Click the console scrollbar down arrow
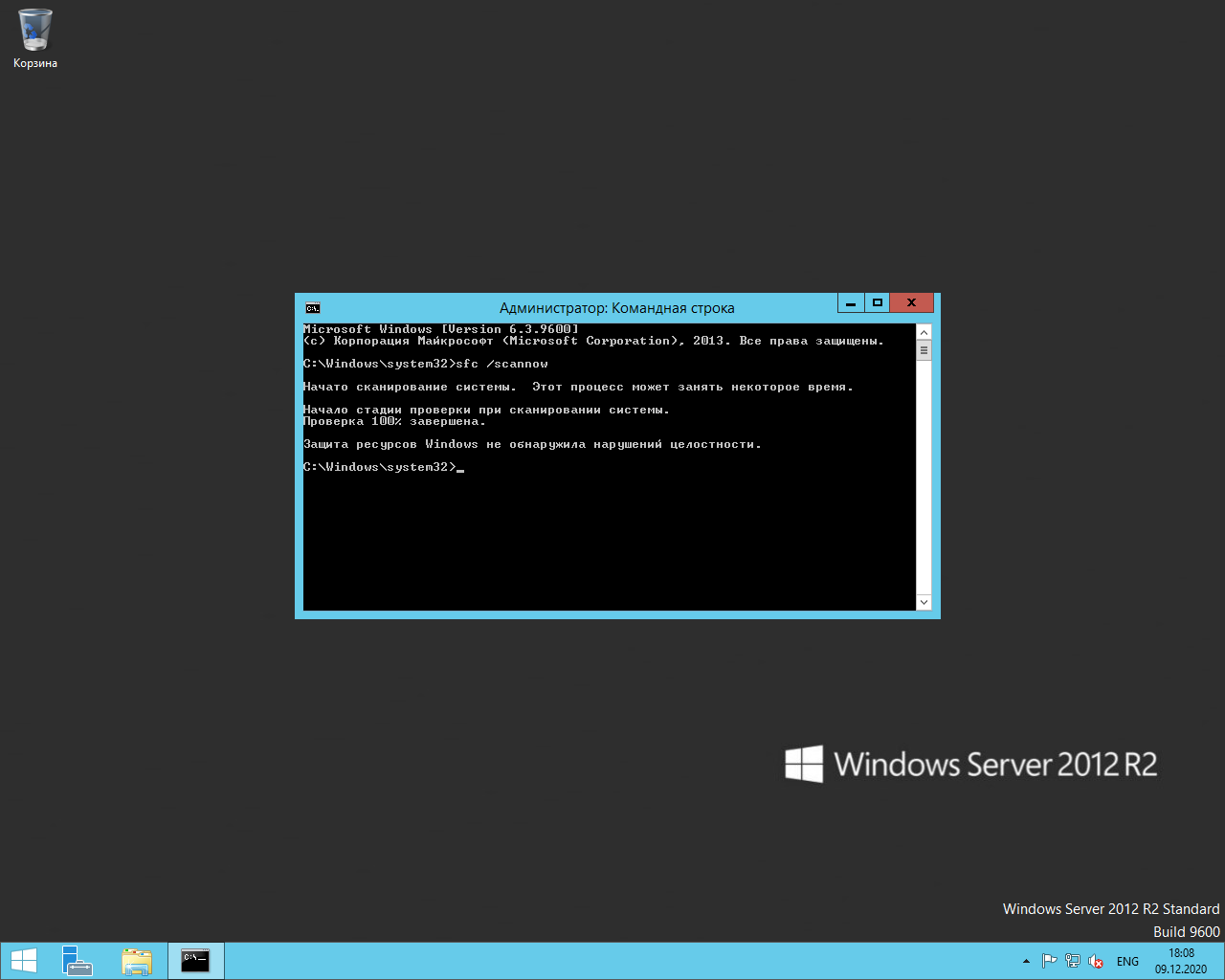 coord(924,602)
